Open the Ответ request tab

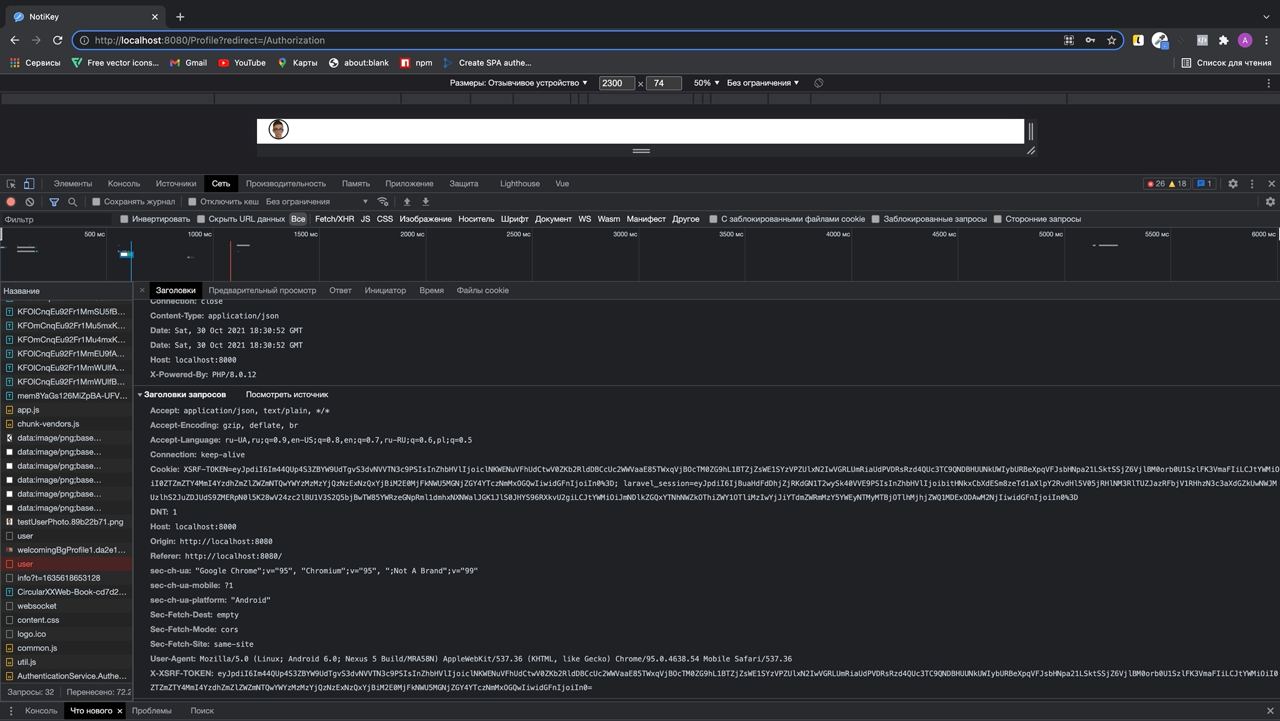[340, 291]
